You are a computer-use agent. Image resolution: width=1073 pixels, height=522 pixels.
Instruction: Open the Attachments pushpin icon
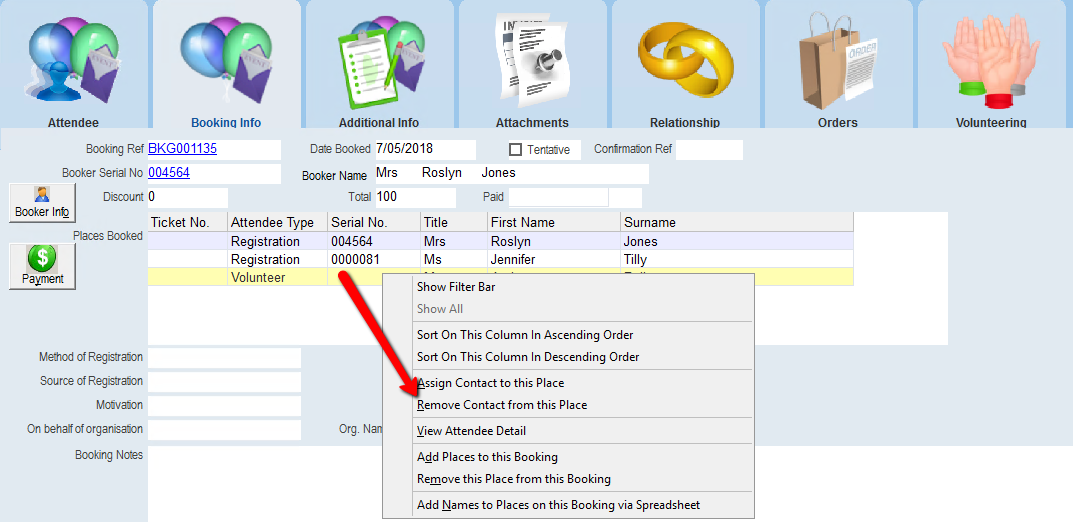[532, 62]
